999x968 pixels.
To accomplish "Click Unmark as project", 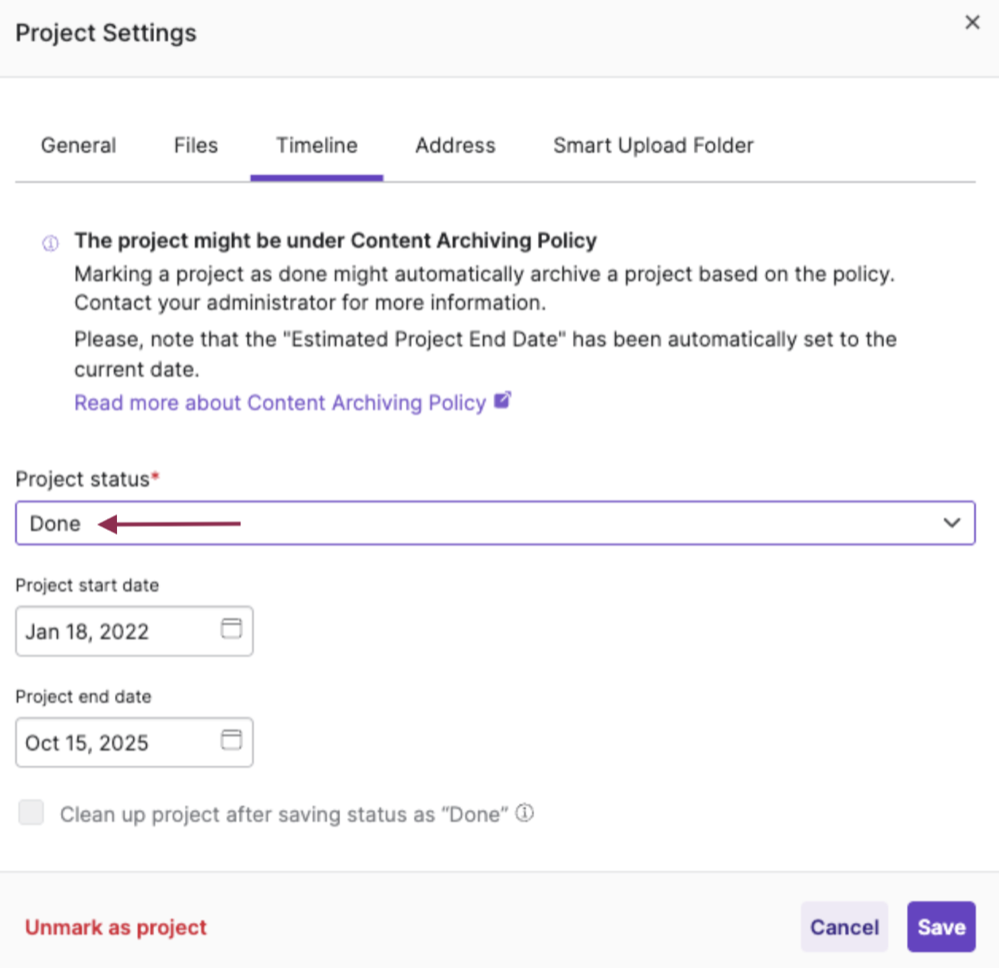I will (x=115, y=927).
